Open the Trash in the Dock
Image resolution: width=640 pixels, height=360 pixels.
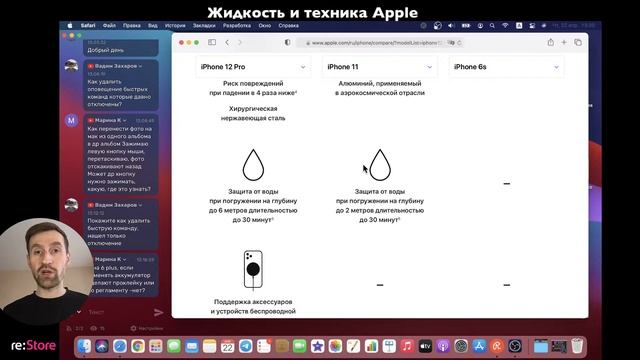coord(577,346)
